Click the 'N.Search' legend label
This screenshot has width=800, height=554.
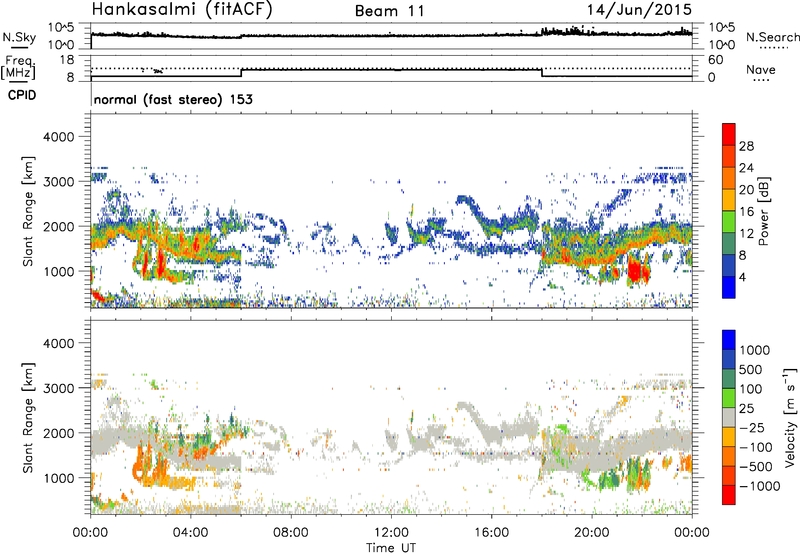coord(772,37)
